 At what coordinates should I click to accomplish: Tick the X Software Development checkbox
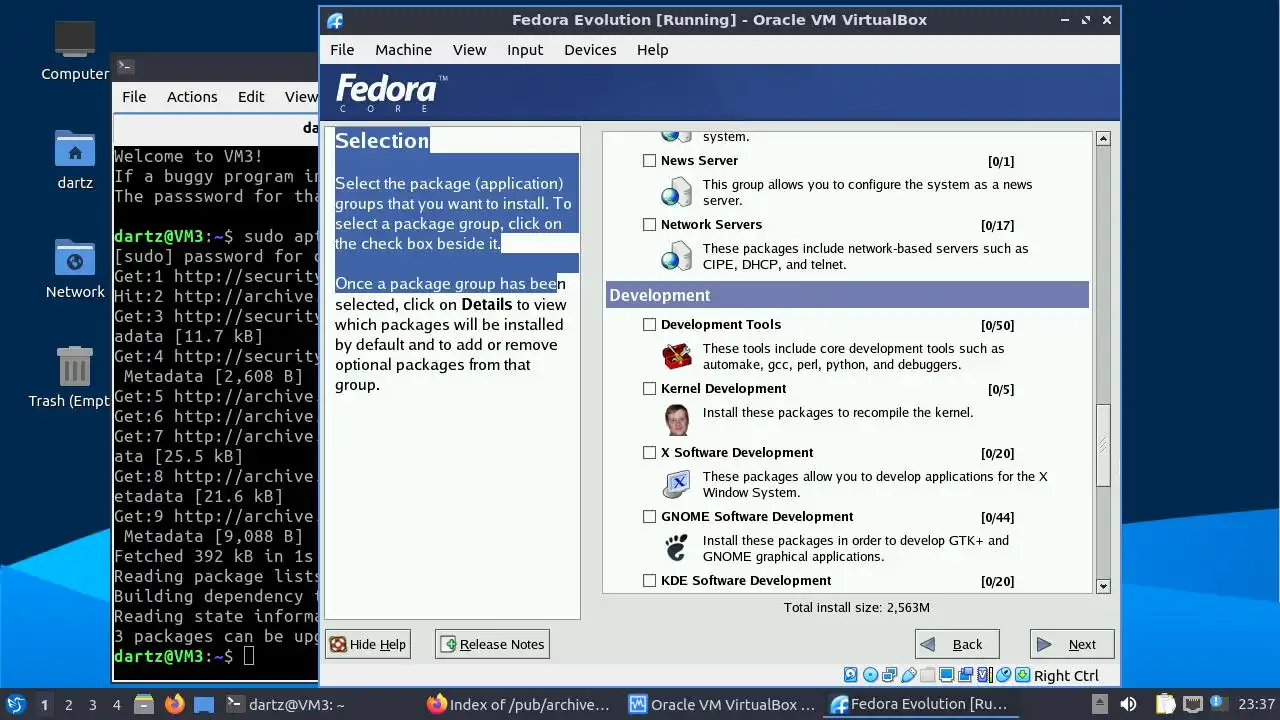[x=650, y=452]
